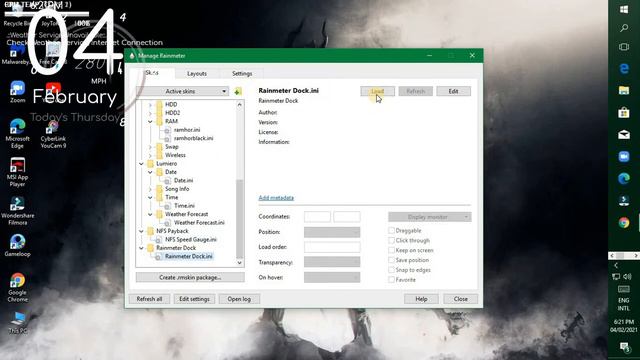Click the first Coordinates input field
Image resolution: width=640 pixels, height=360 pixels.
pos(317,217)
